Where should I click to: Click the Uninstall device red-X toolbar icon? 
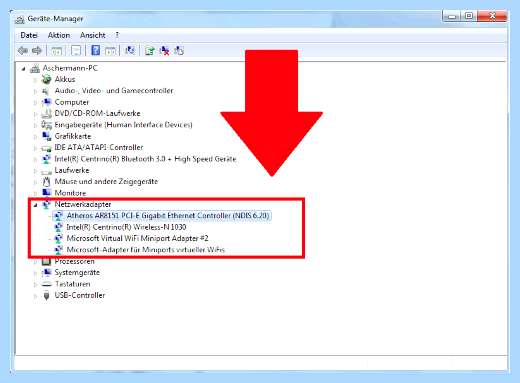click(164, 51)
